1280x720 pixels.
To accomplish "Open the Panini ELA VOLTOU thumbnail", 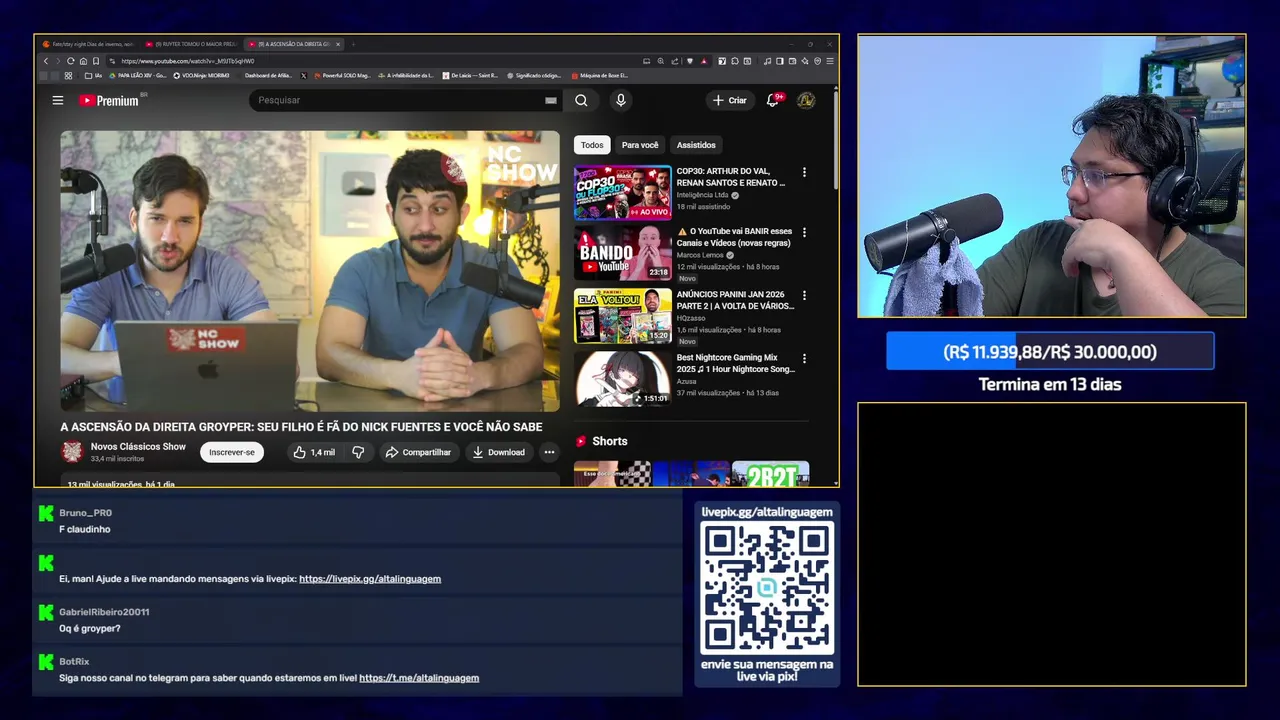I will click(622, 316).
